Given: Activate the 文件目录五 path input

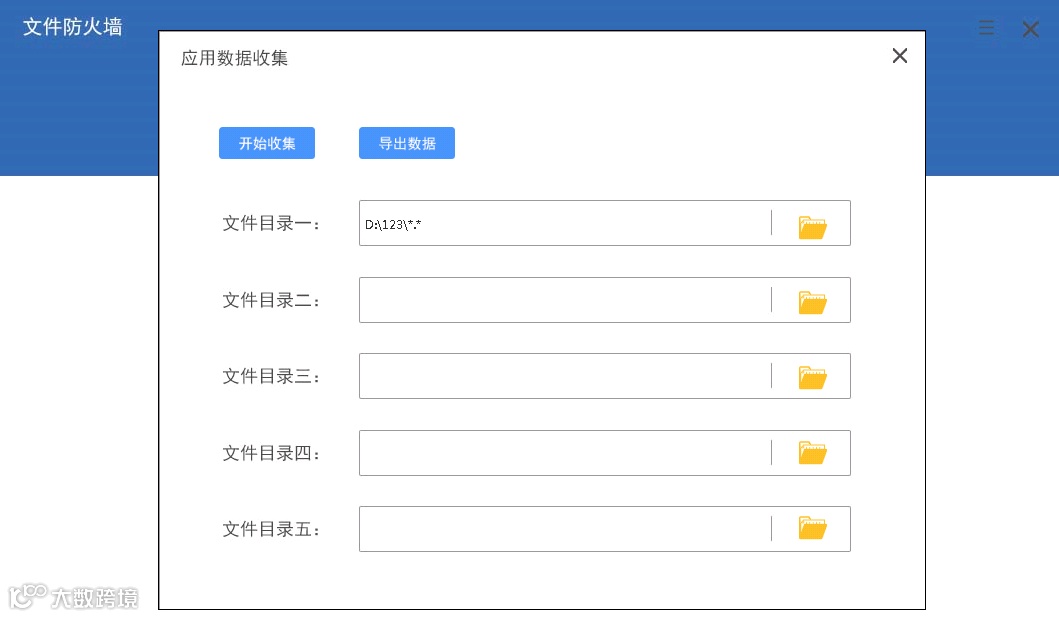Looking at the screenshot, I should tap(565, 529).
